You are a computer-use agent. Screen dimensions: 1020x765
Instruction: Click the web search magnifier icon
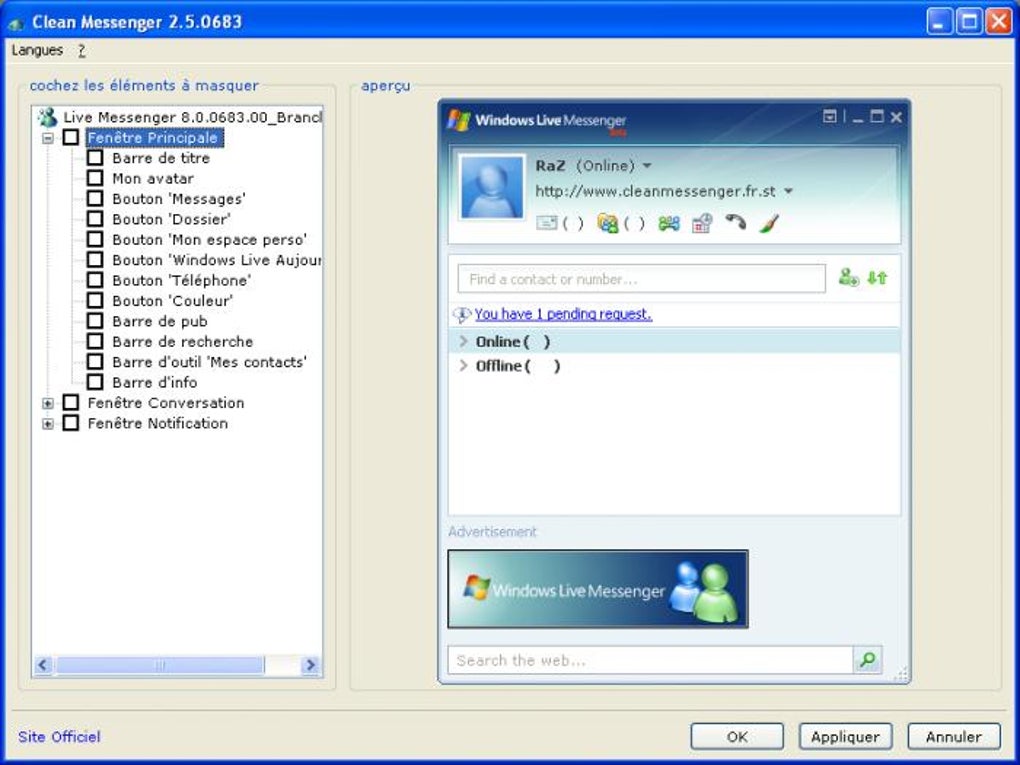click(x=867, y=660)
